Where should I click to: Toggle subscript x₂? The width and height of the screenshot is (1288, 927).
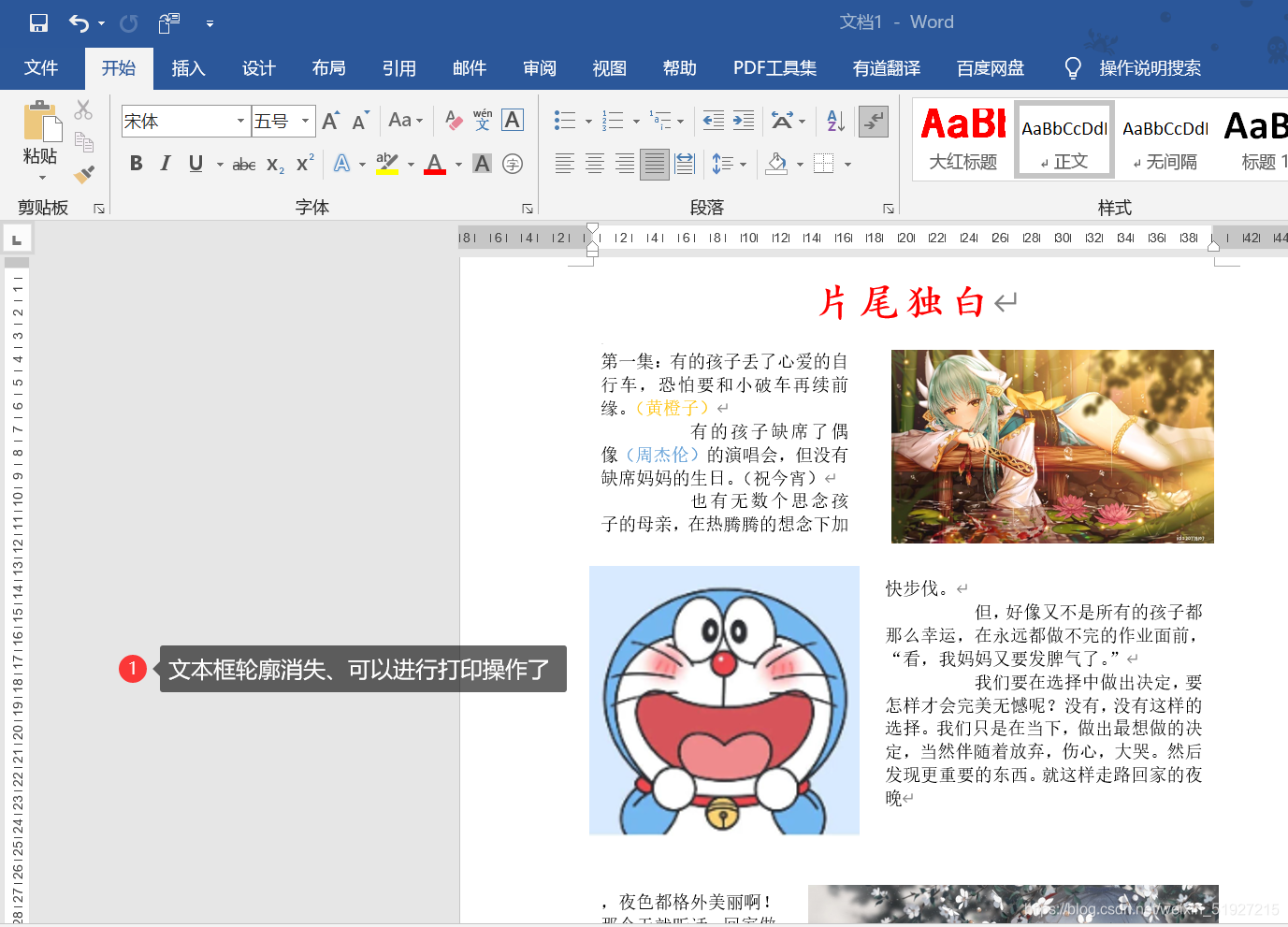[x=275, y=165]
